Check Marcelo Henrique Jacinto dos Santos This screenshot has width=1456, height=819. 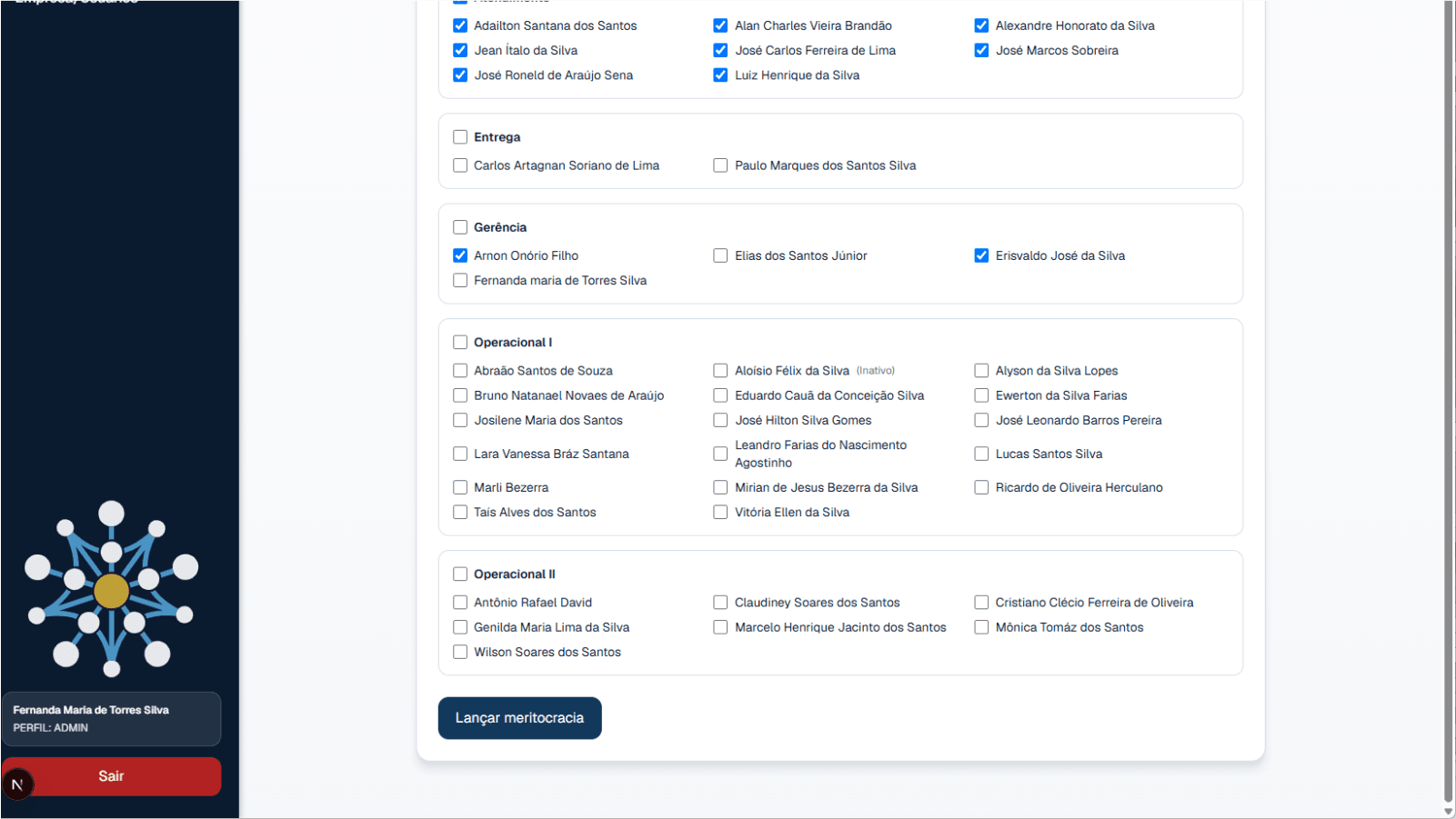(x=720, y=627)
